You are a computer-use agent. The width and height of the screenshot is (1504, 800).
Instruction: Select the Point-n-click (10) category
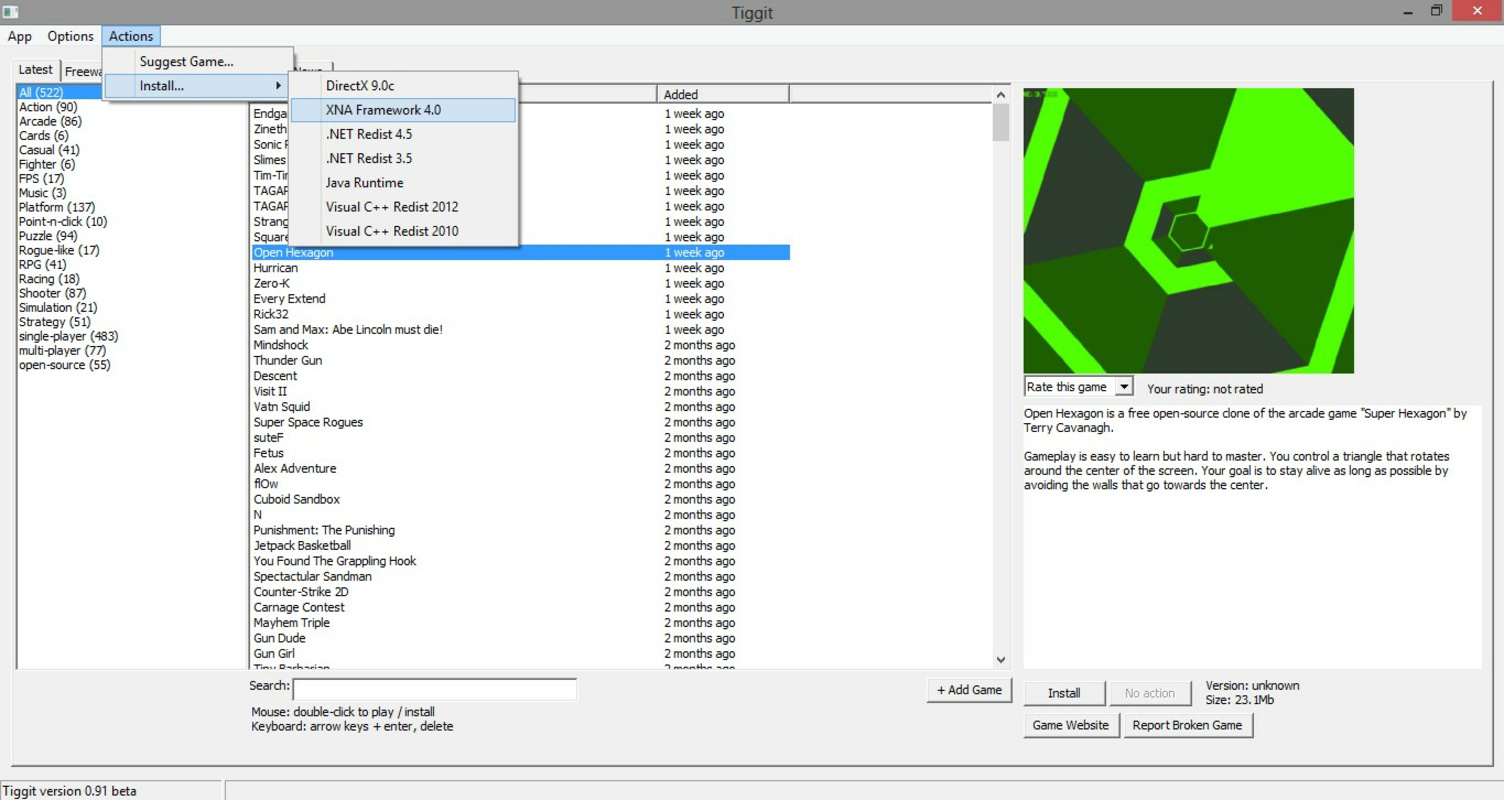click(63, 222)
